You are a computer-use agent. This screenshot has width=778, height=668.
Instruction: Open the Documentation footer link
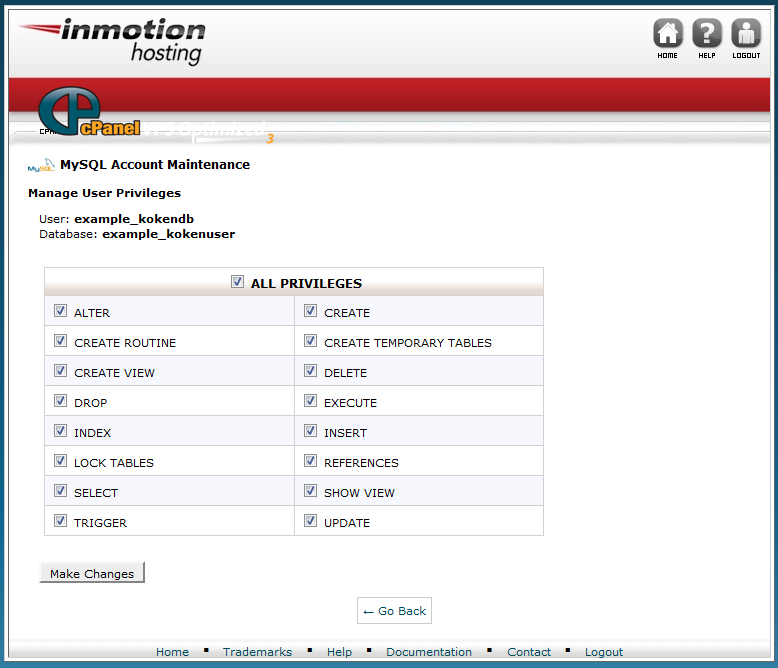coord(429,652)
